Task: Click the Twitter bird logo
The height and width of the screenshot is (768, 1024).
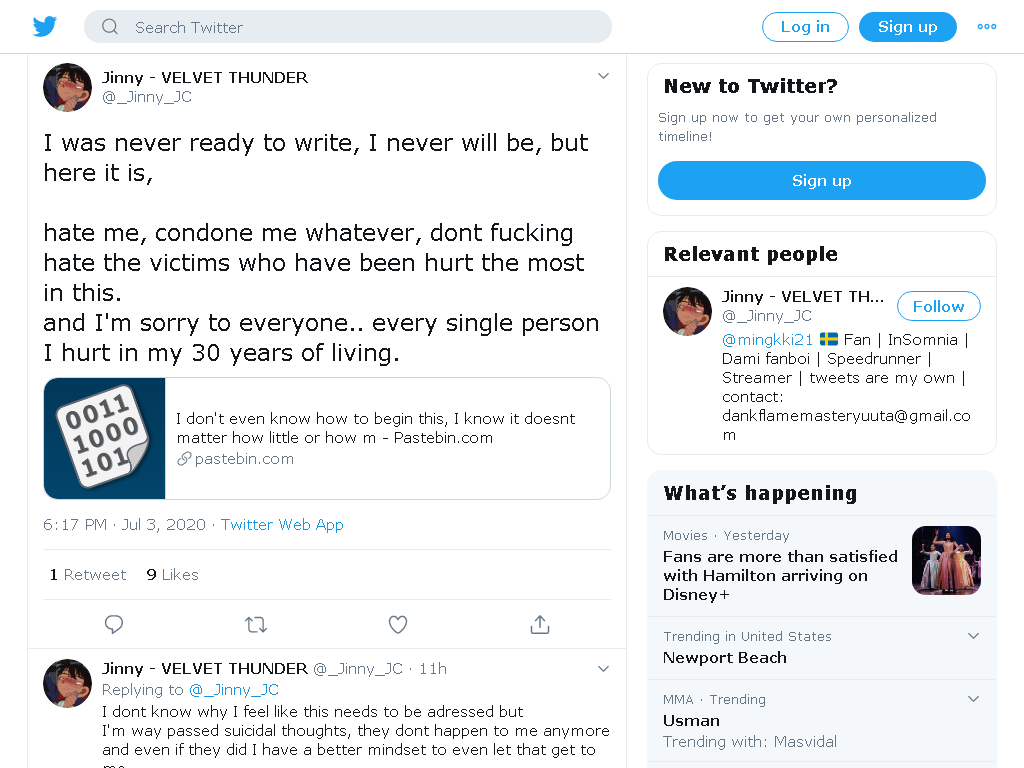Action: click(x=45, y=27)
